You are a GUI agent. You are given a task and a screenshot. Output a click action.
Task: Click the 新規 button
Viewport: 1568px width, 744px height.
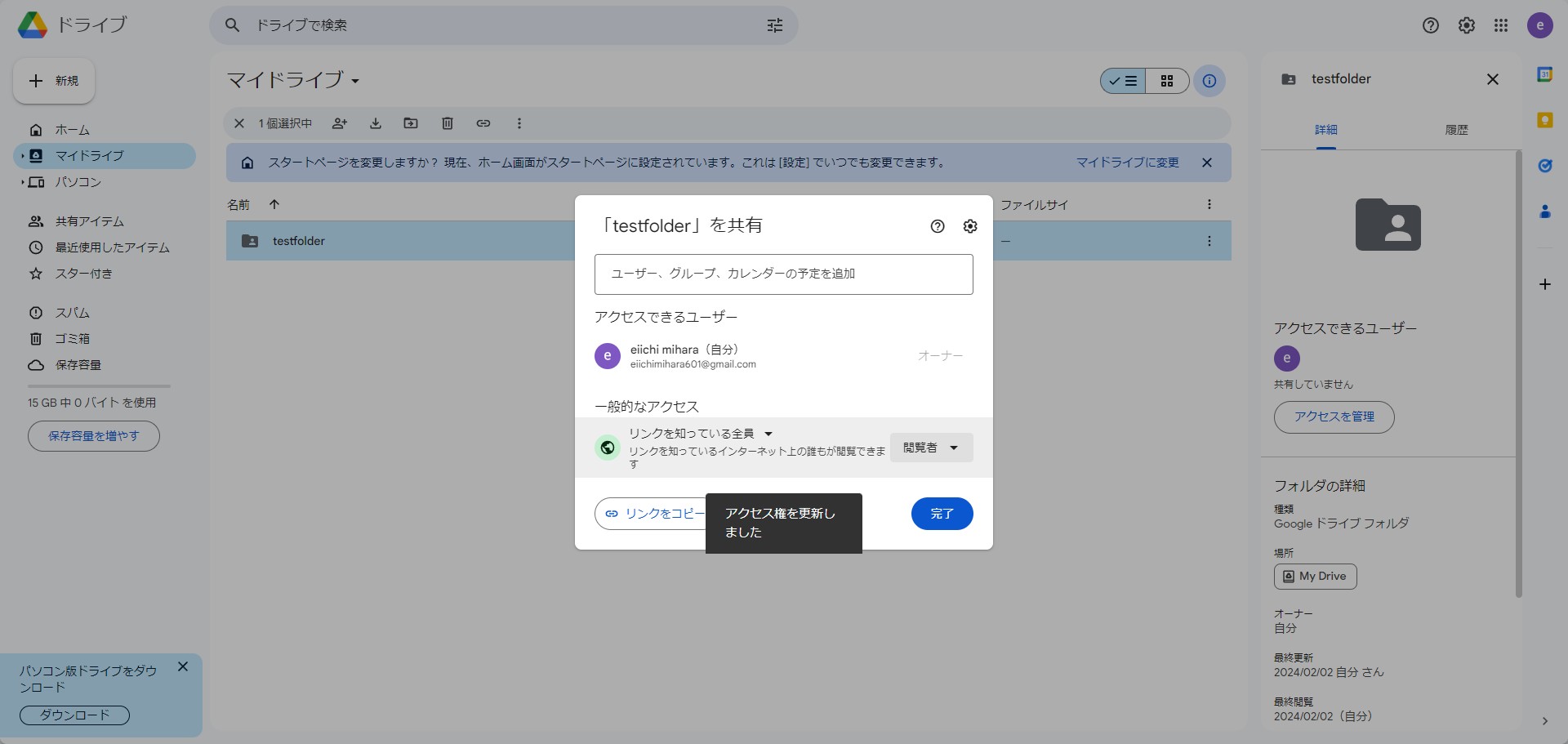(54, 81)
